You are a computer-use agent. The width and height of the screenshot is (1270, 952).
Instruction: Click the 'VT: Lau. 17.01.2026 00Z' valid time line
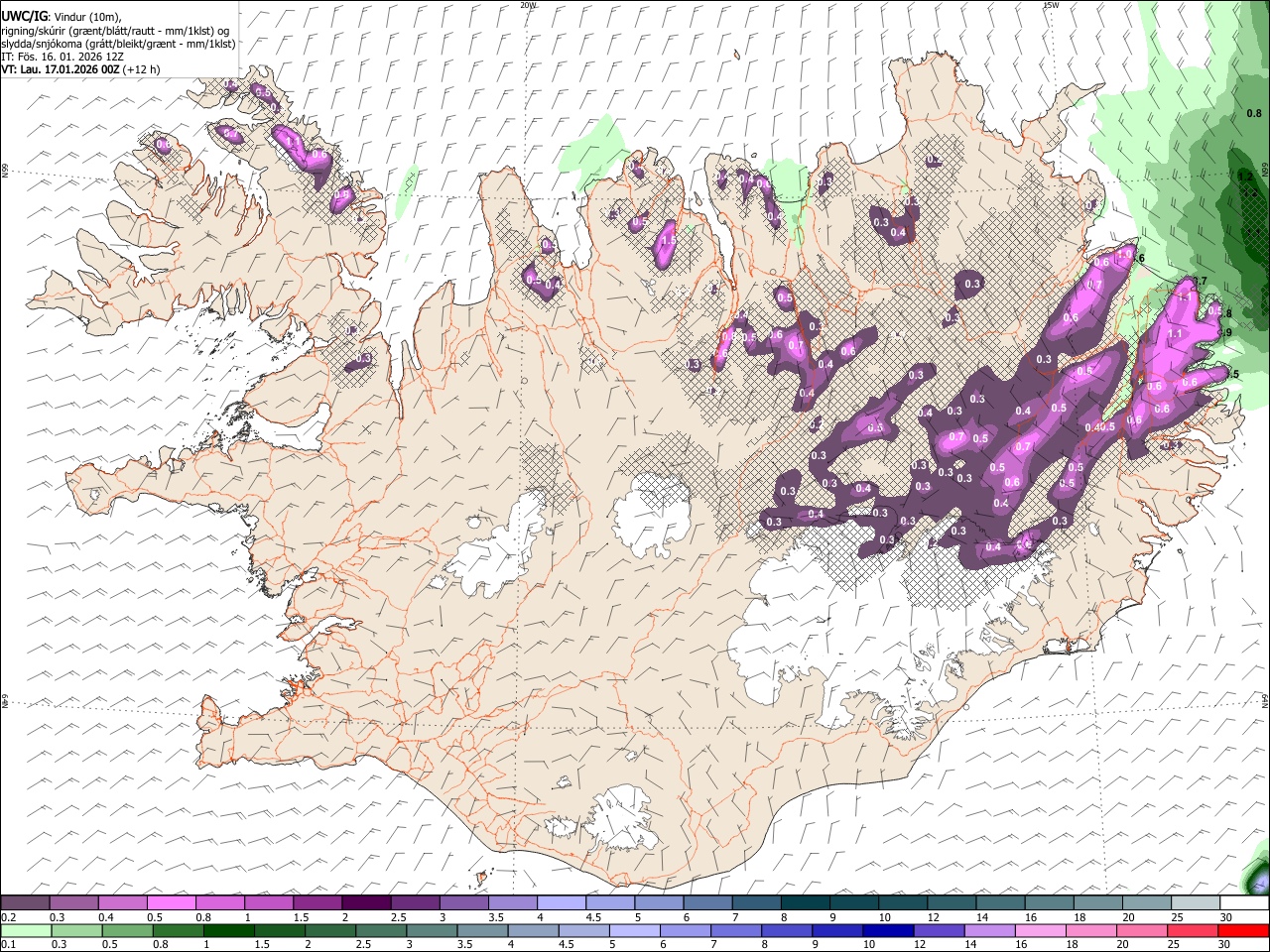tap(61, 69)
